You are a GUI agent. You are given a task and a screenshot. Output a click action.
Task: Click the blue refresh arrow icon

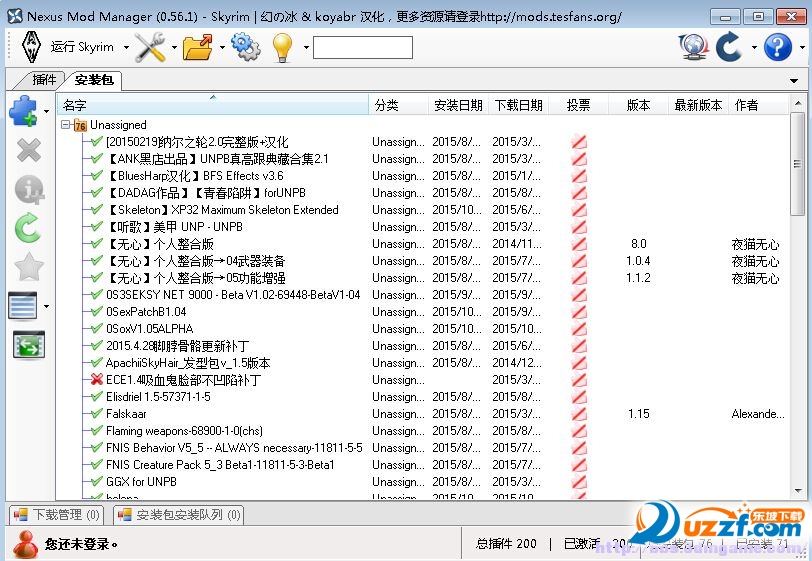[x=729, y=47]
